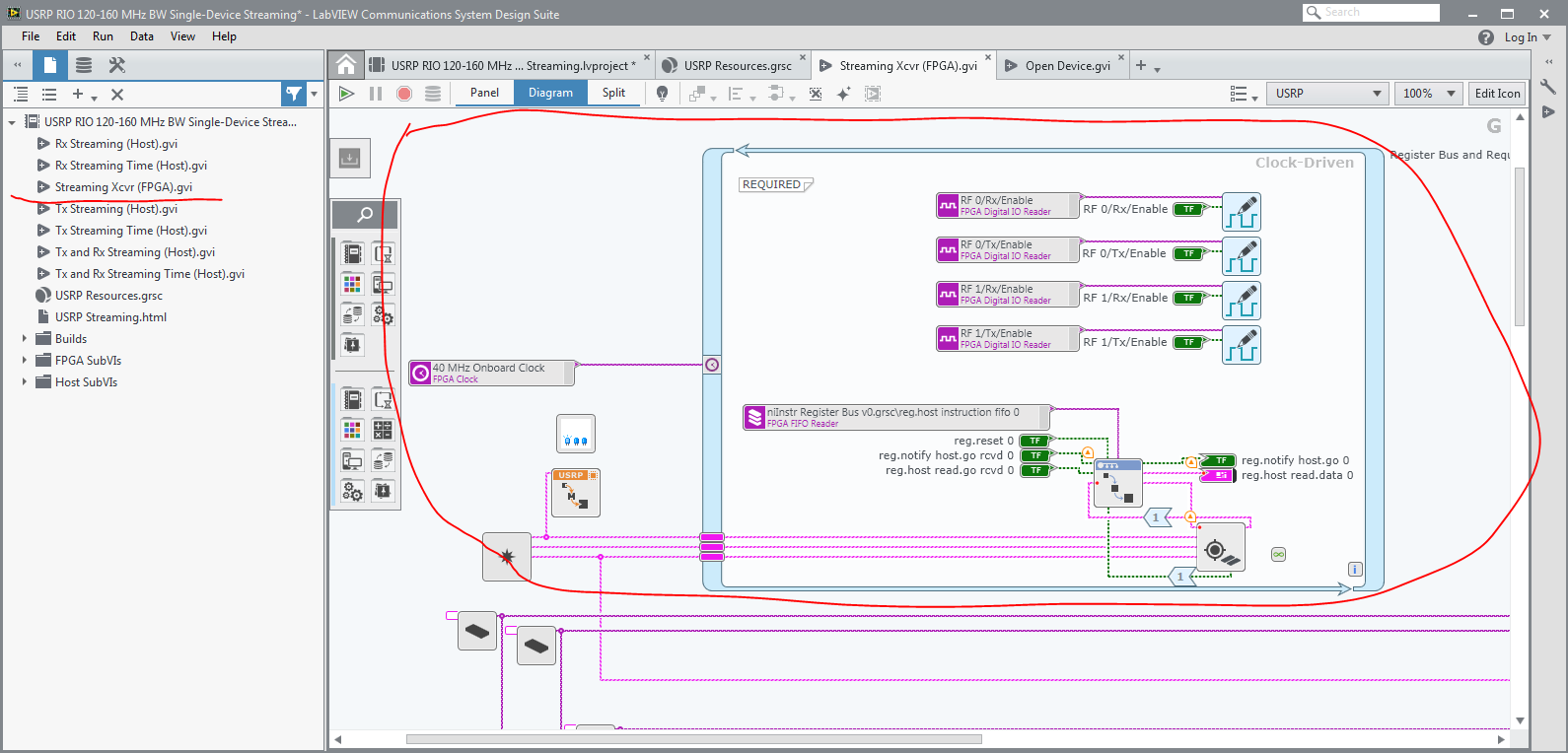Click the Search input field

[x=1372, y=12]
